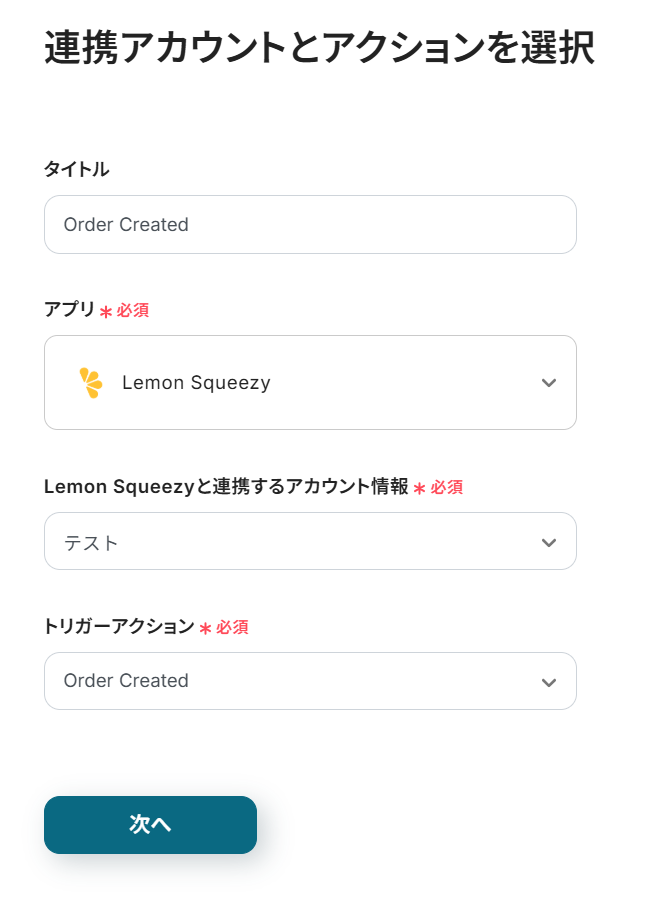The height and width of the screenshot is (921, 659).
Task: Click the アプリ field label
Action: [69, 310]
